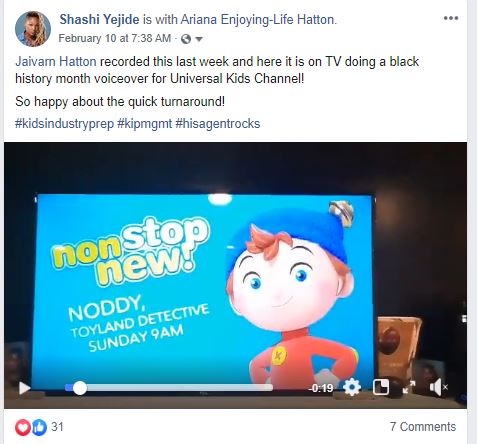Unmute the video speaker icon
The width and height of the screenshot is (477, 444).
[438, 387]
